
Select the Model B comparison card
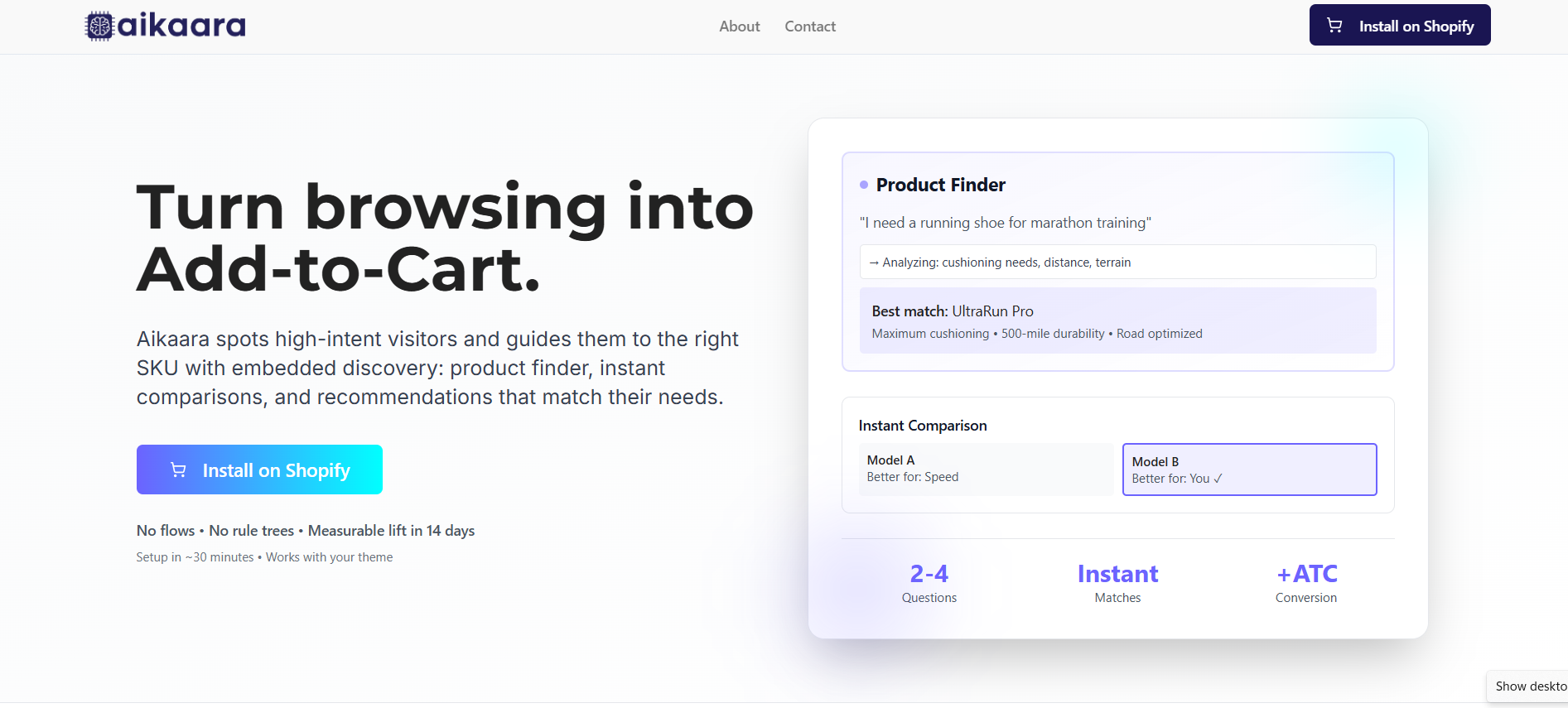tap(1249, 470)
